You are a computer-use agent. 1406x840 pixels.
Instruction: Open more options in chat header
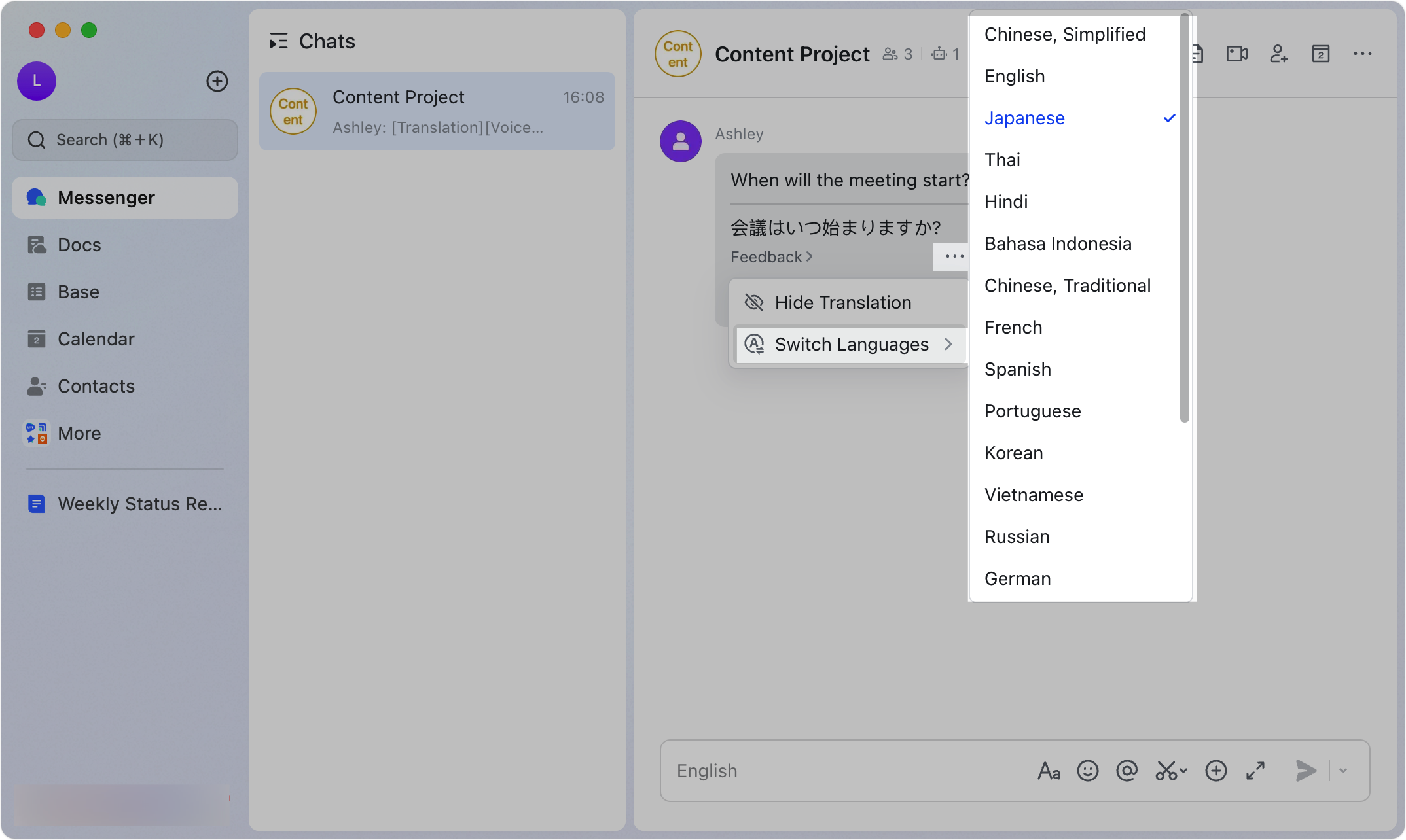[x=1362, y=54]
